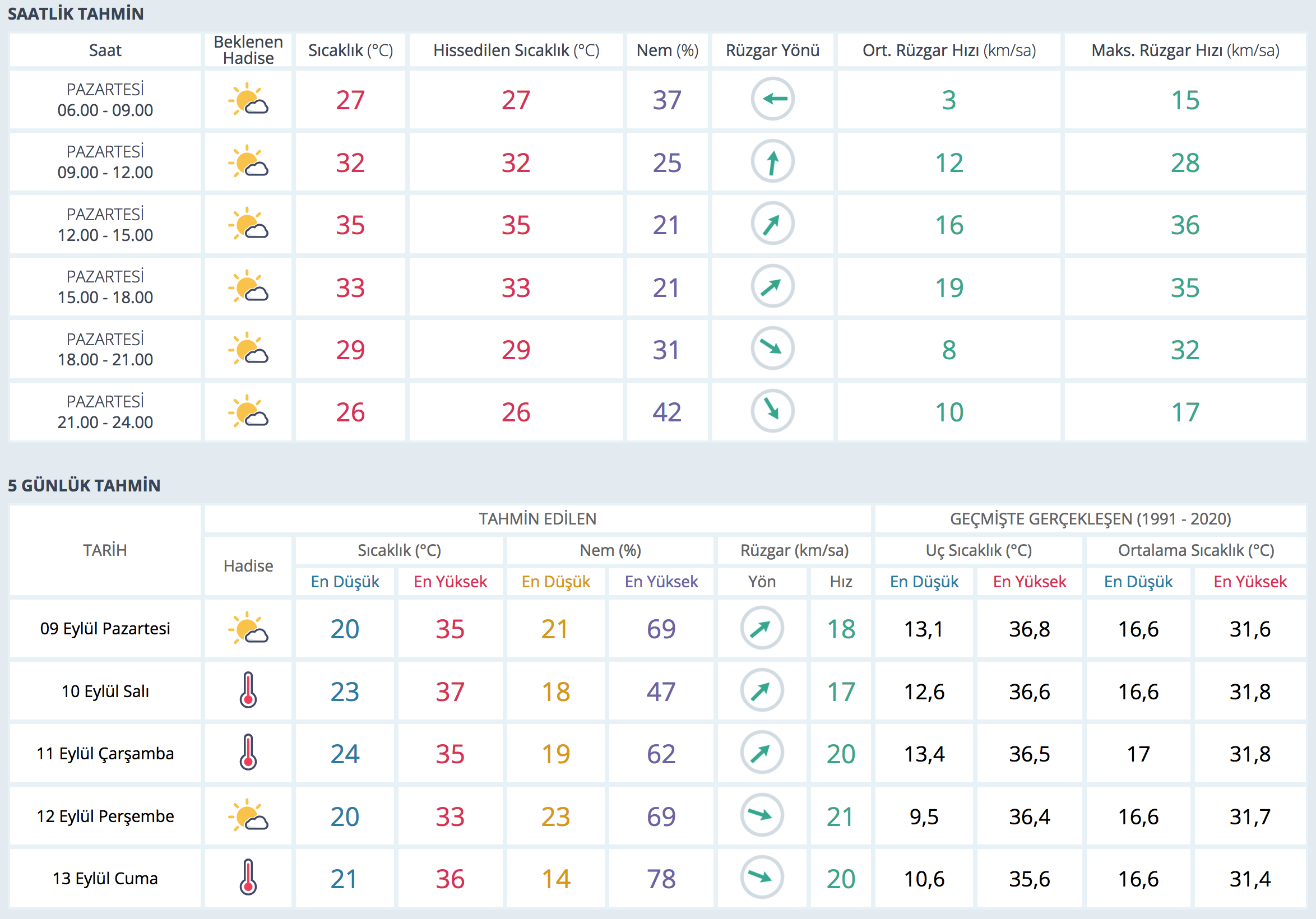1316x919 pixels.
Task: Click the partly cloudy icon for 12 Eylül Perşembe
Action: click(x=248, y=815)
